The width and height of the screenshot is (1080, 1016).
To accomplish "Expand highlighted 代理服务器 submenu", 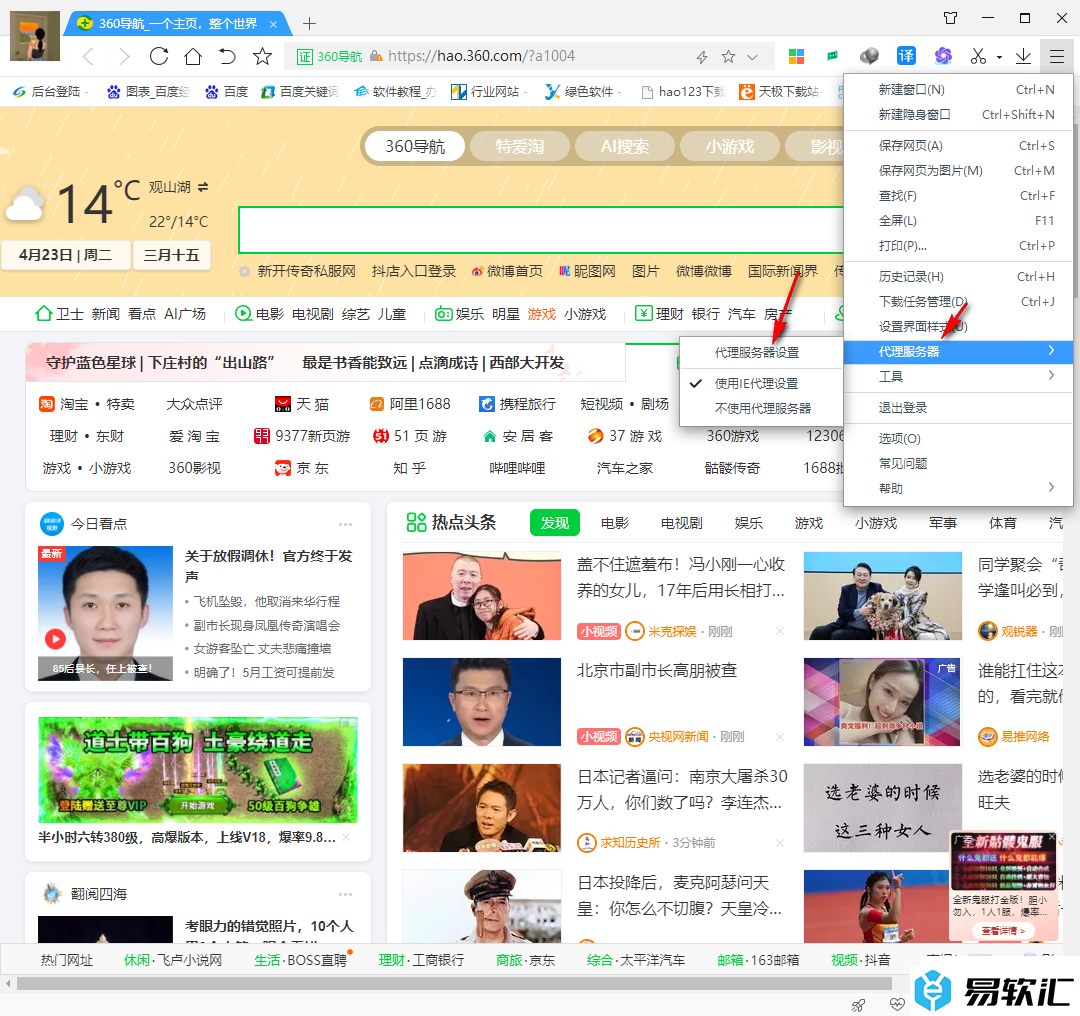I will (958, 351).
